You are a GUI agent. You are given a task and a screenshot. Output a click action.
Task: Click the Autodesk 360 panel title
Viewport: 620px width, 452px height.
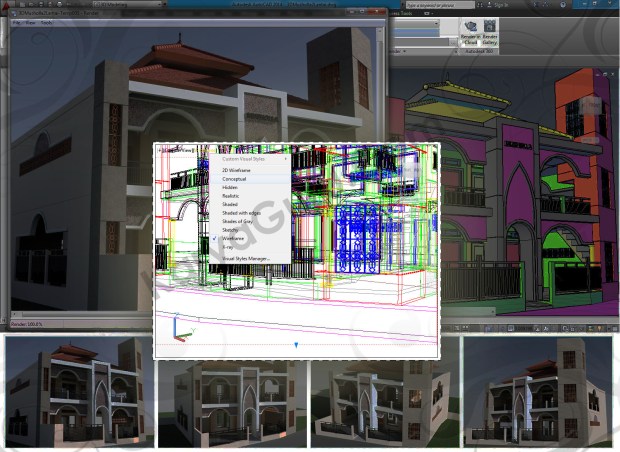click(x=479, y=51)
